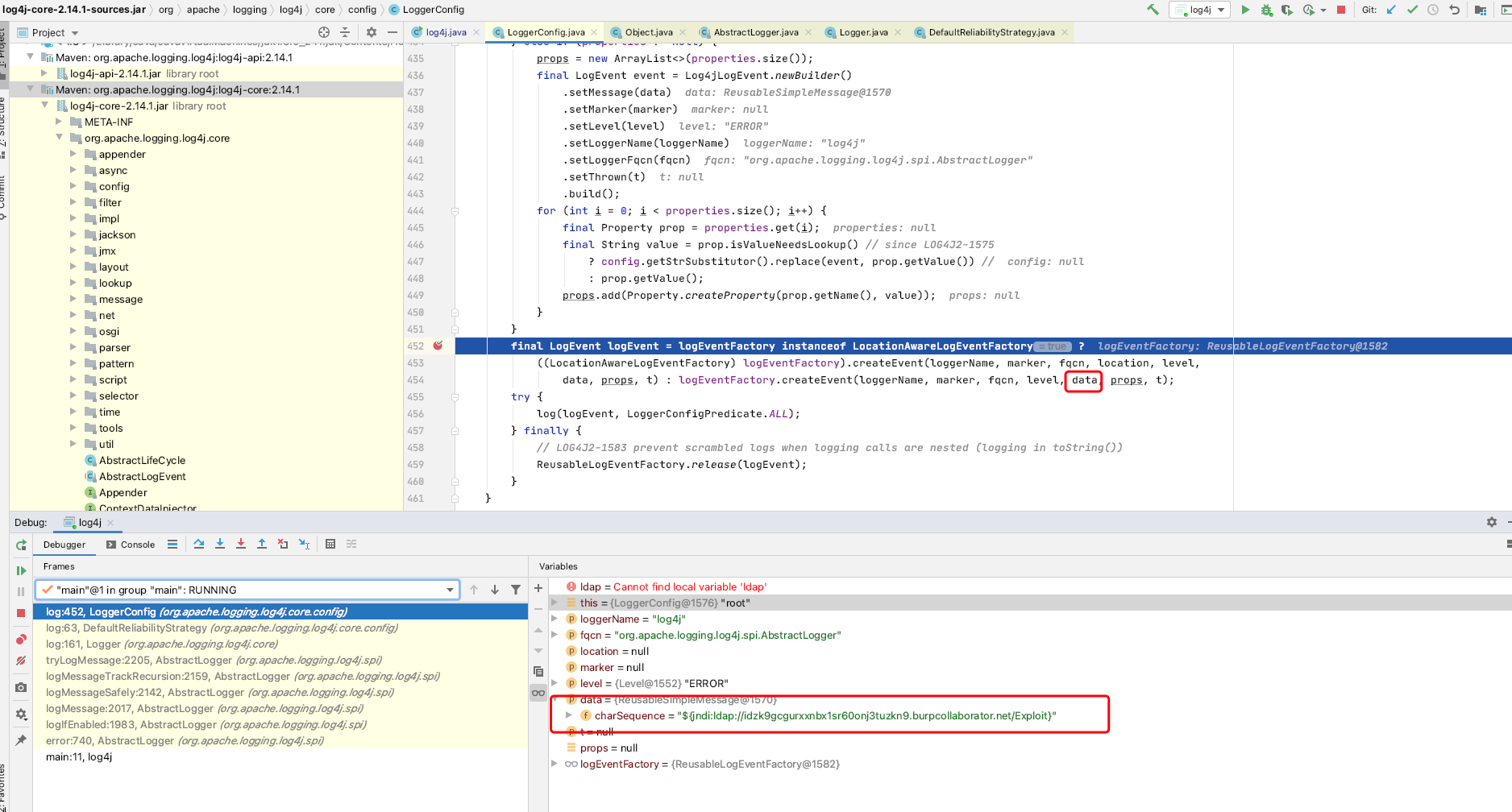Viewport: 1512px width, 812px height.
Task: Select frame log:63, DefaultReliabilityStrategy
Action: [x=280, y=628]
